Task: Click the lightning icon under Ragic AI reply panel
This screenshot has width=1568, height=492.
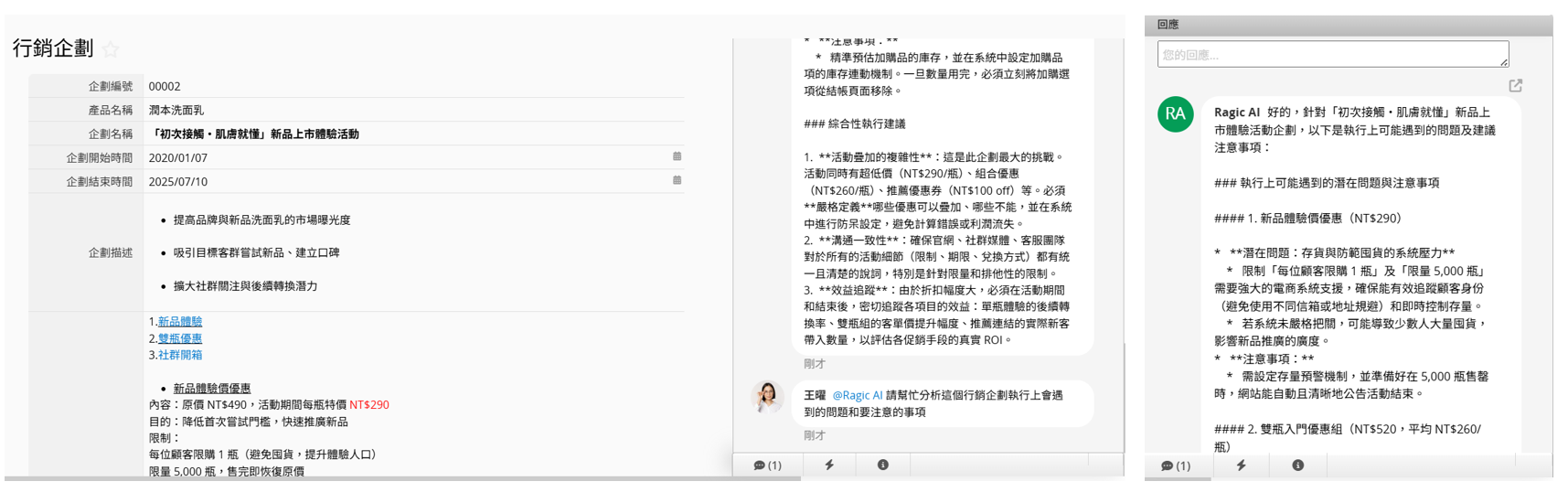Action: (1241, 465)
